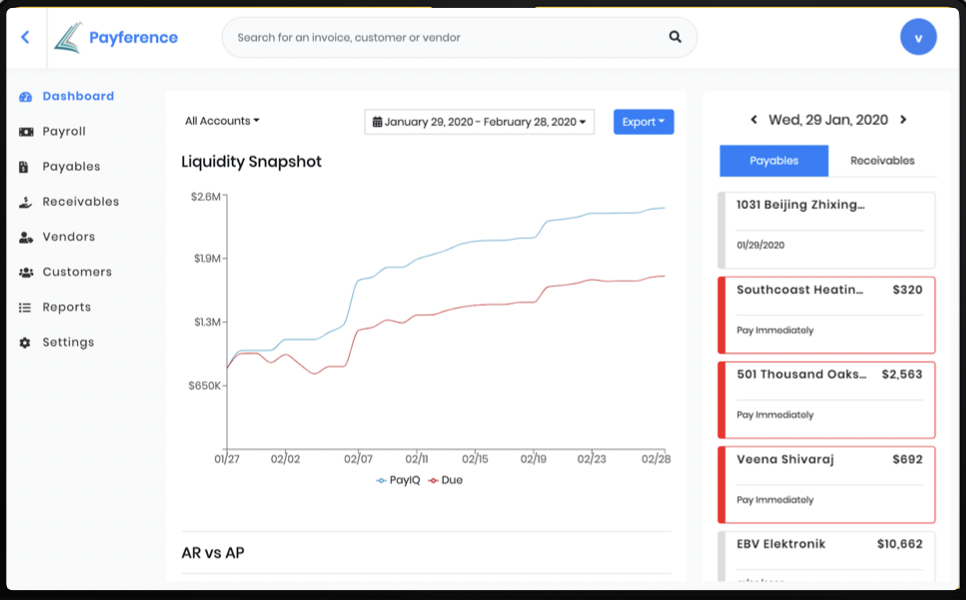Open the All Accounts dropdown
Screen dimensions: 966x600
click(221, 120)
